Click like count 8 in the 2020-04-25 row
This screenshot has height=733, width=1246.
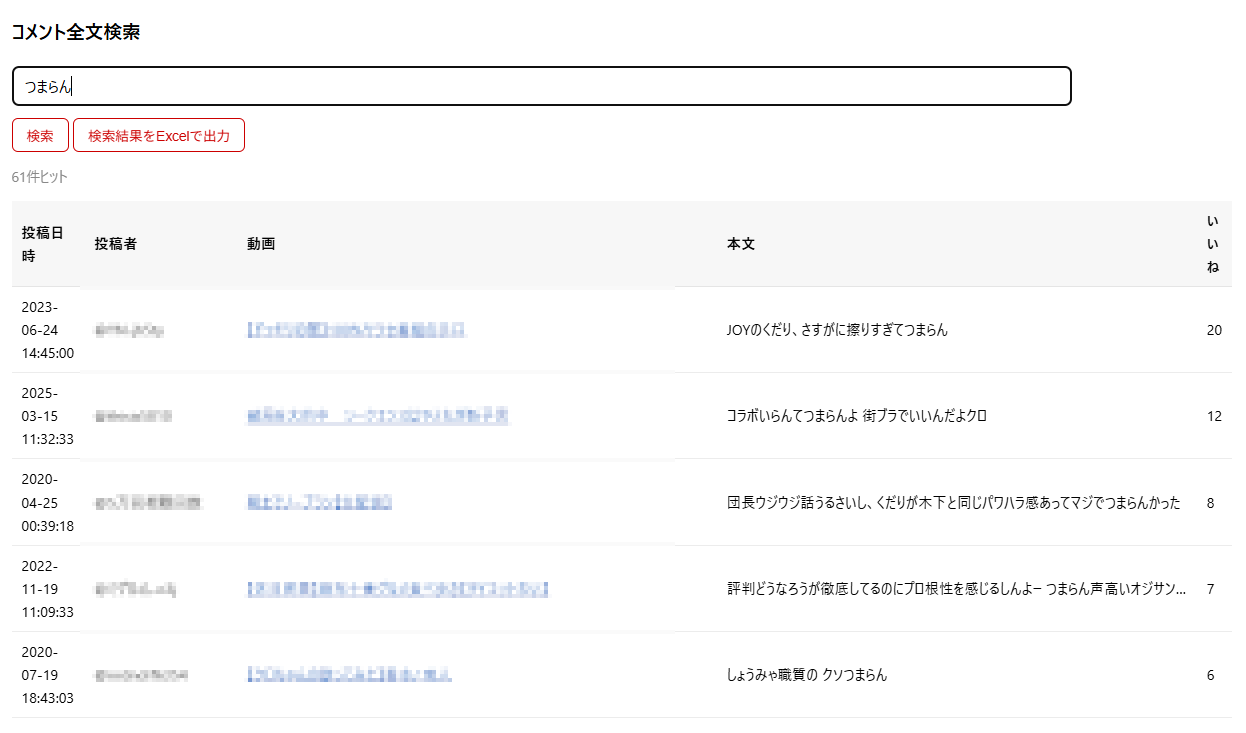pos(1210,503)
